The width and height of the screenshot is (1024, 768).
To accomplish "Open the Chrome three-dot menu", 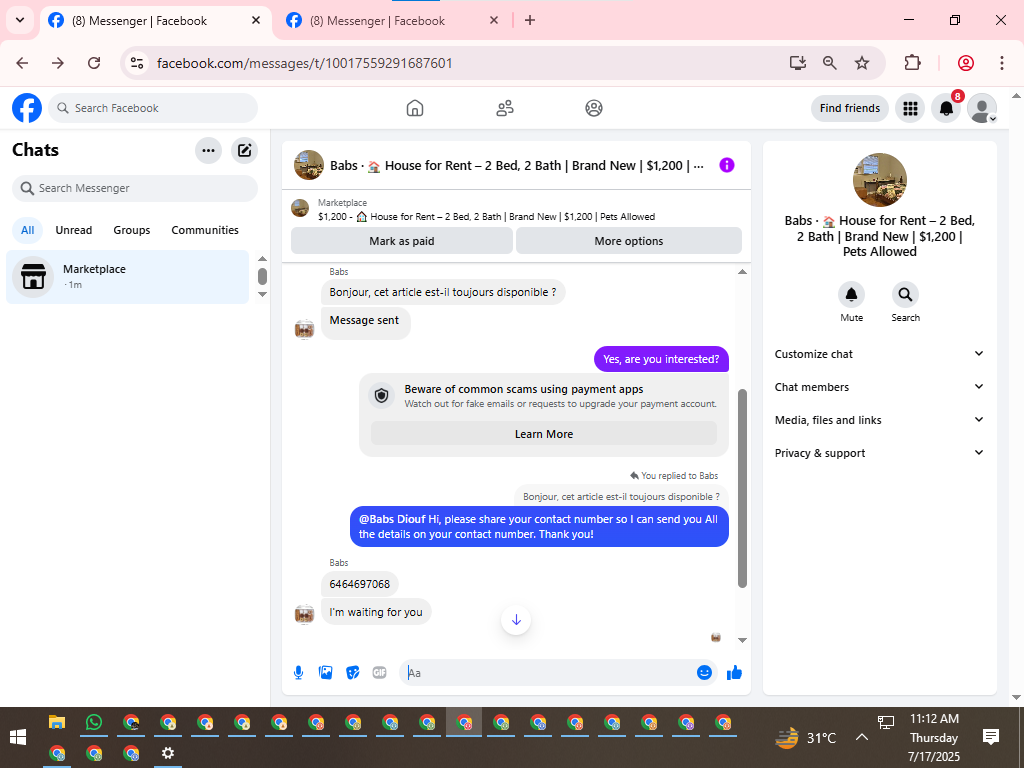I will (x=1002, y=63).
